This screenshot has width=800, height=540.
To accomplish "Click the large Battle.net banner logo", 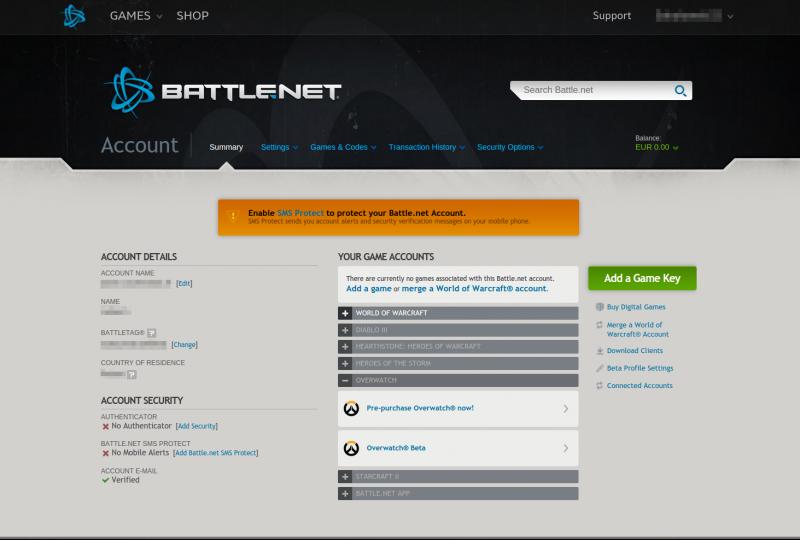I will 223,91.
